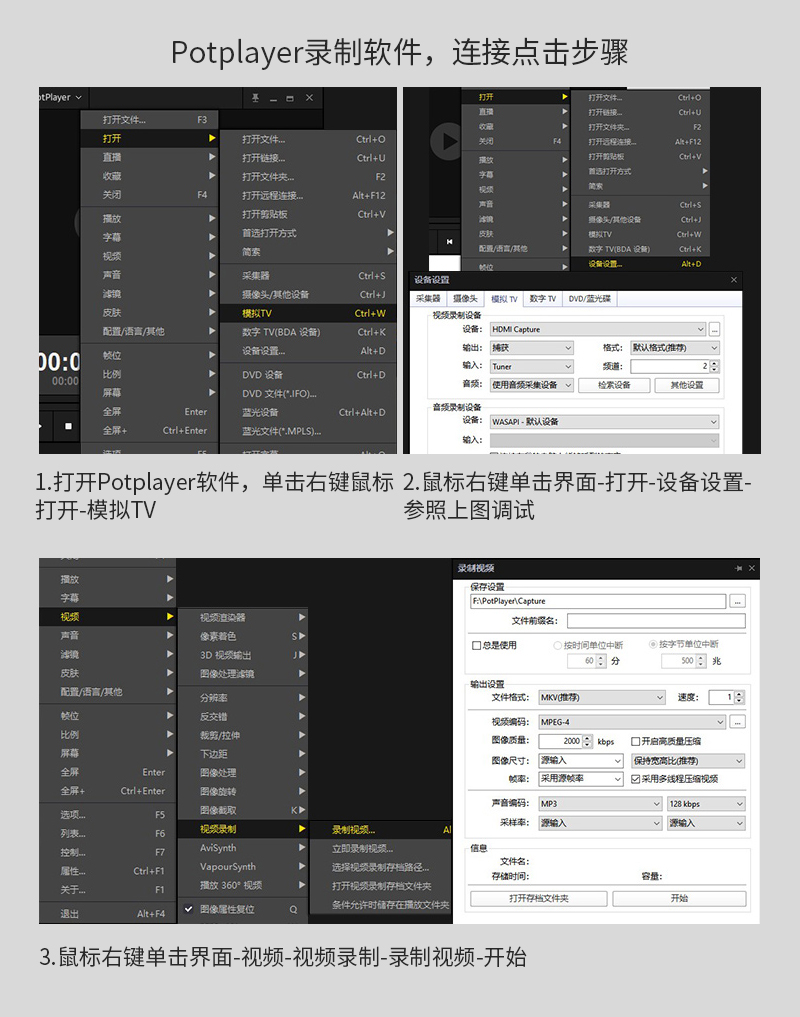Enable the 总是使用 checkbox
The height and width of the screenshot is (1017, 800).
[x=476, y=645]
